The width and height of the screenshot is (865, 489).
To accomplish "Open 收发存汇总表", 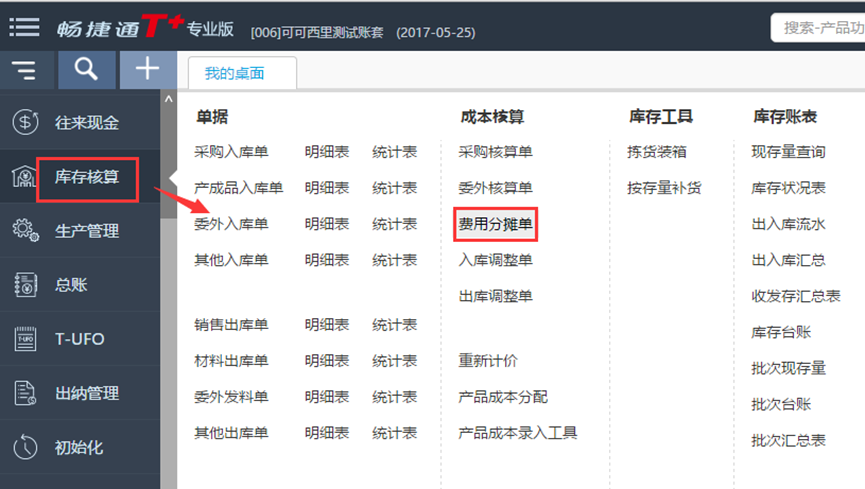I will pos(795,296).
